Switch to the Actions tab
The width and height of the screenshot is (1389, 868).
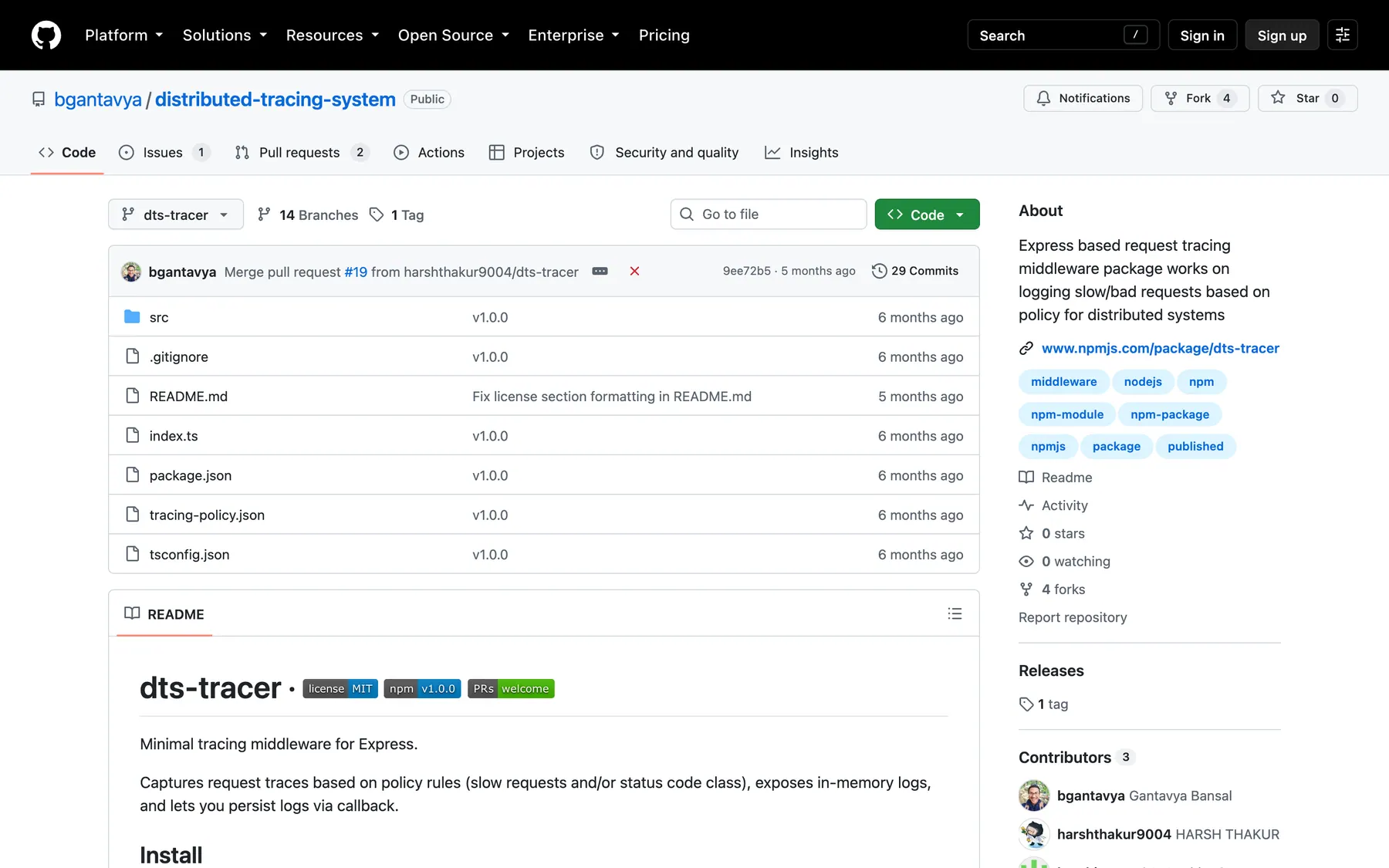[x=429, y=153]
